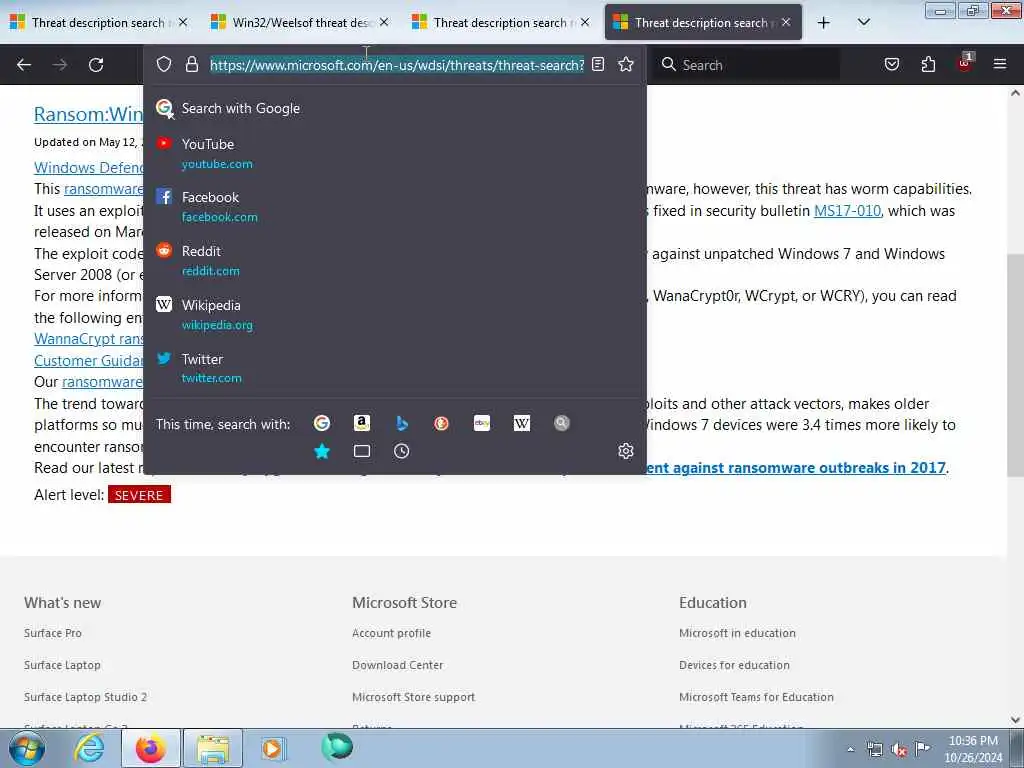Screen dimensions: 1024x768
Task: Open the Surface Pro footer link
Action: tap(53, 633)
